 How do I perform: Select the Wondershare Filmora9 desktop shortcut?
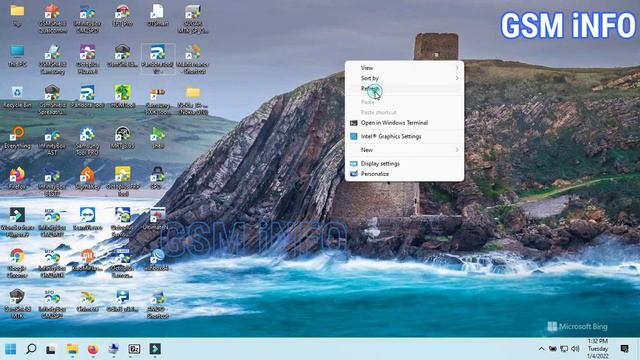pos(17,222)
